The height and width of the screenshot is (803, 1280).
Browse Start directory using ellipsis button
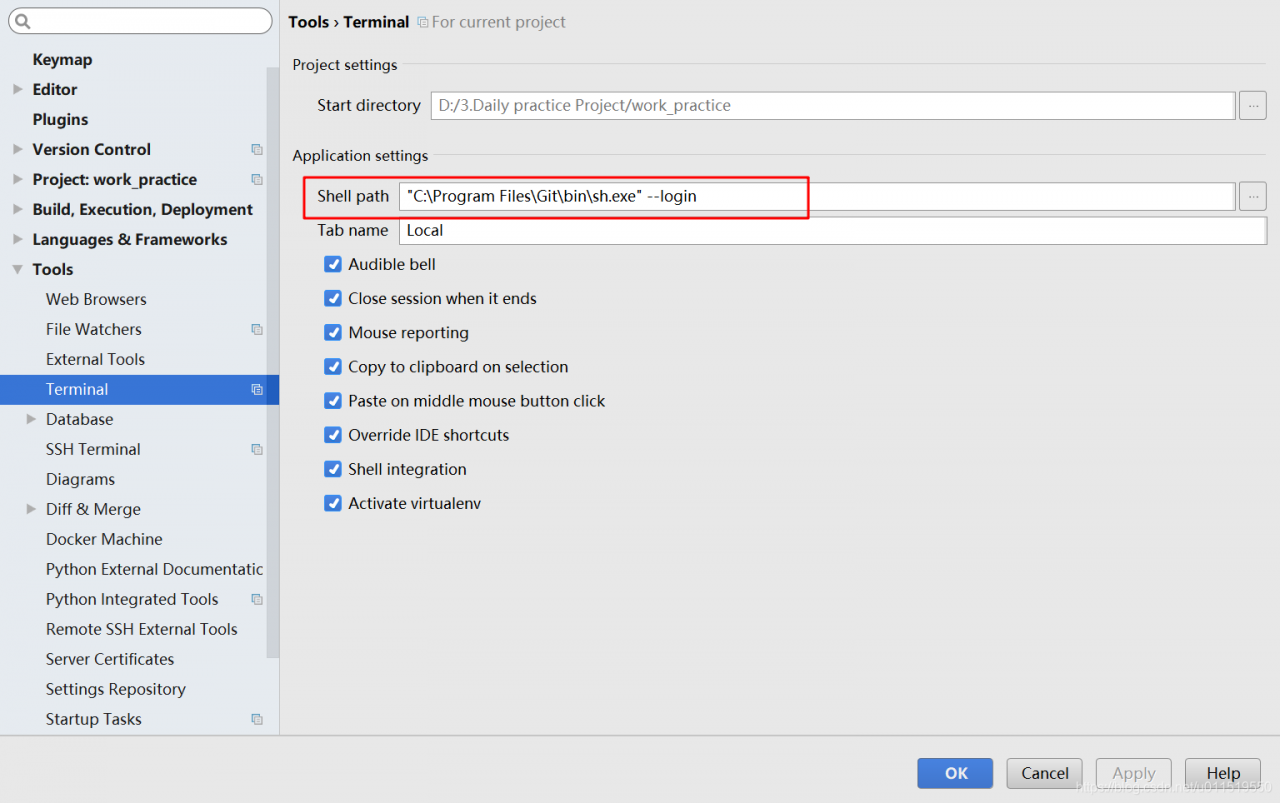click(x=1252, y=106)
